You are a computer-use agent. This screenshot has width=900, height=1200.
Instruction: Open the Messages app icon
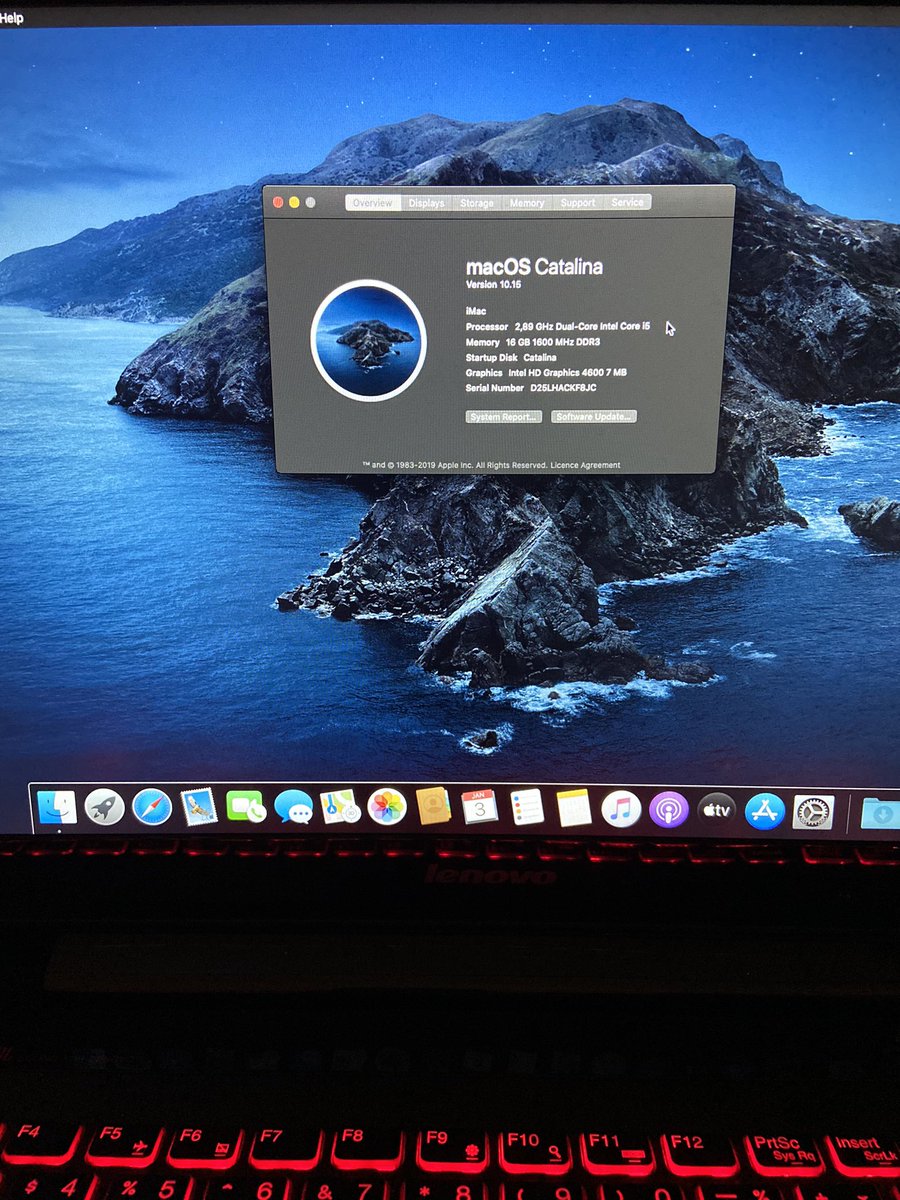pyautogui.click(x=293, y=806)
